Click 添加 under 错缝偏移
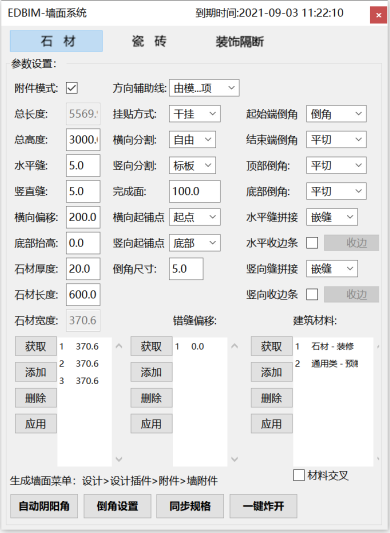Screen dimensions: 390x533 coord(151,372)
